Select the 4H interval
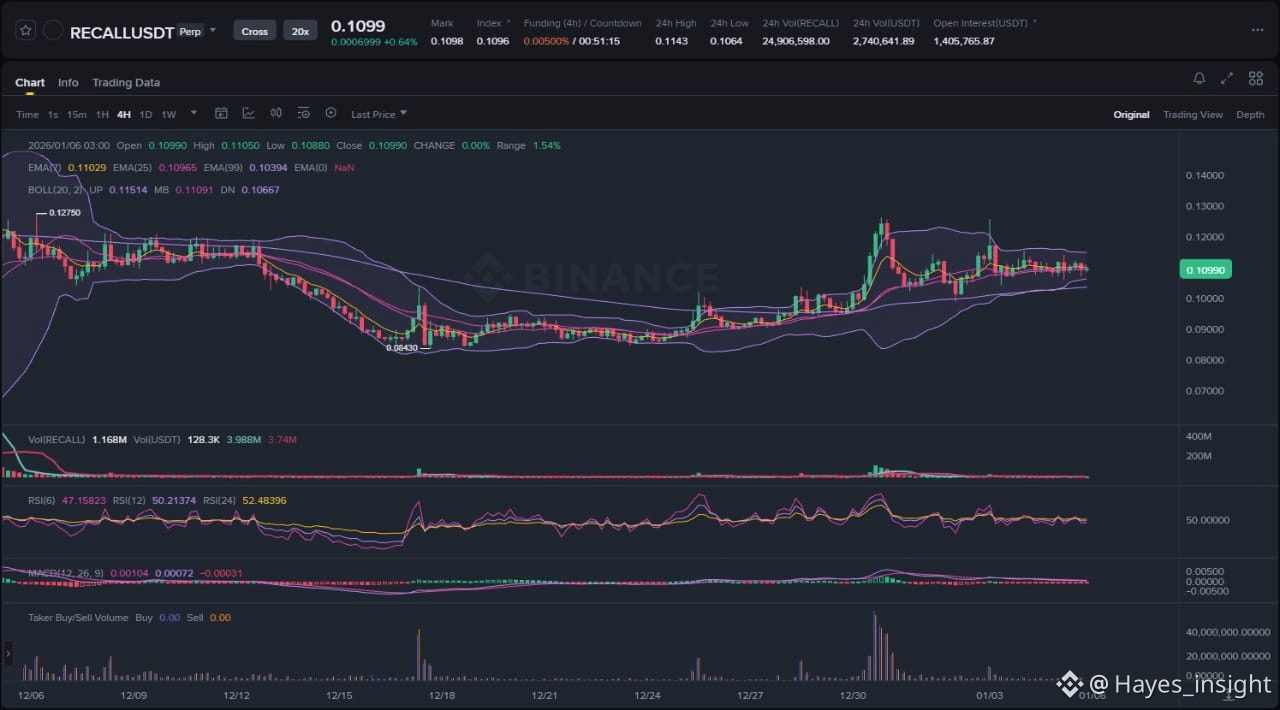 point(124,115)
